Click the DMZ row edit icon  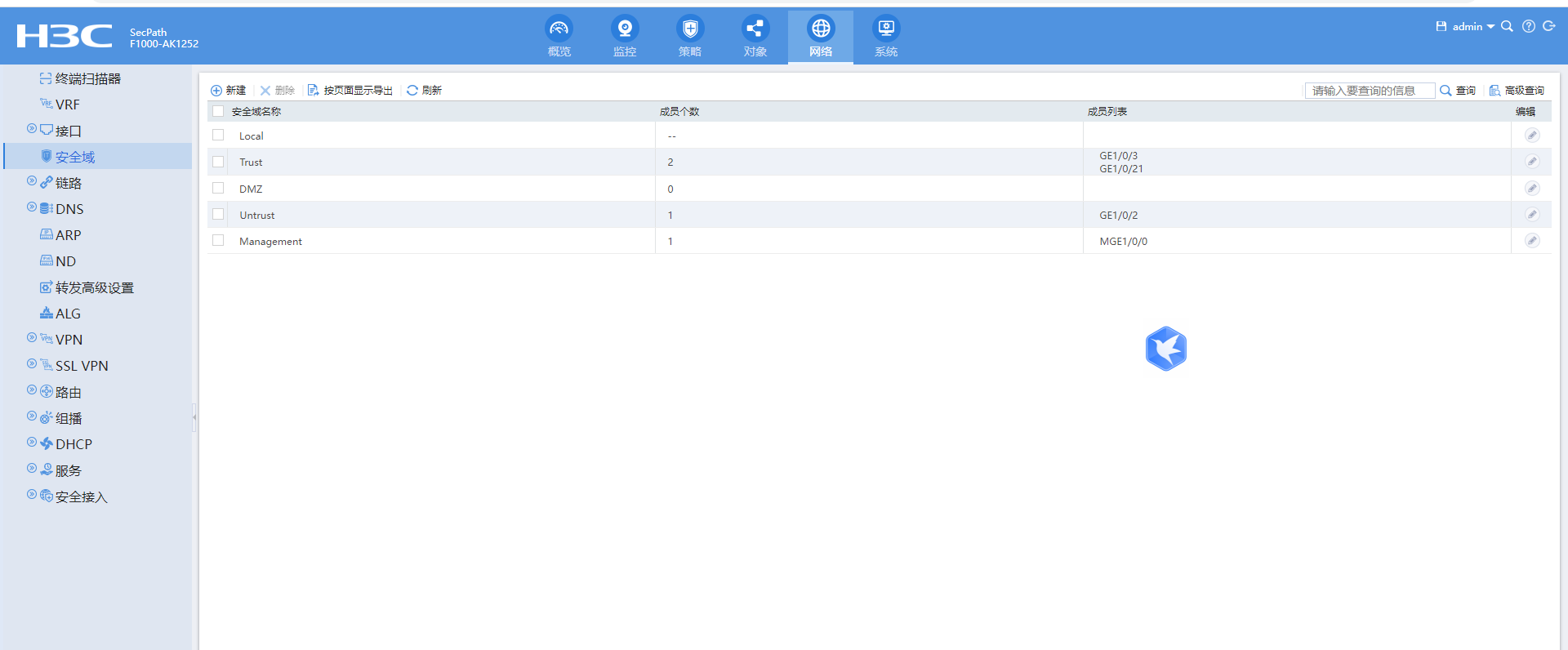coord(1532,189)
